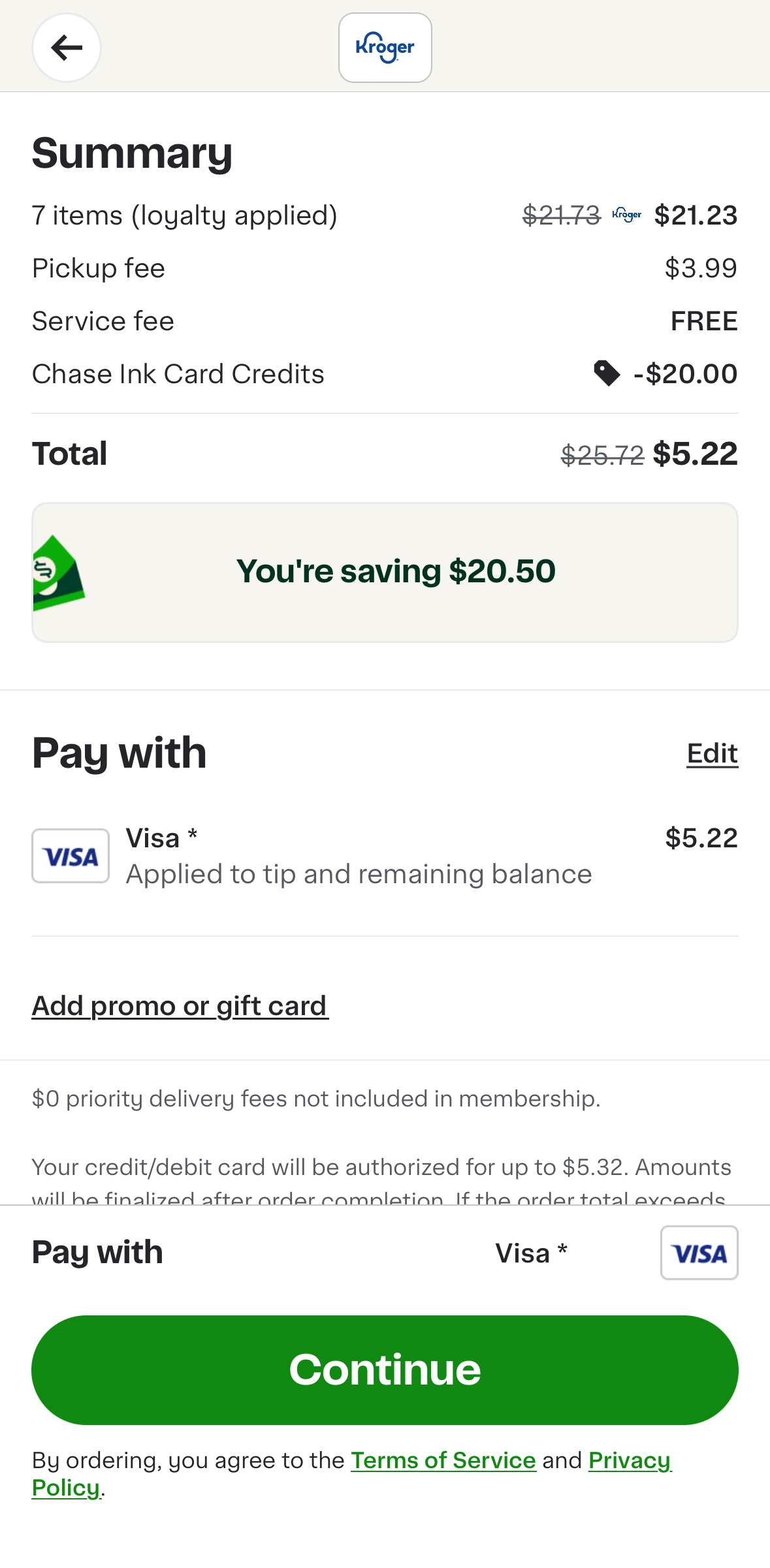Select Add promo or gift card

[x=179, y=1005]
